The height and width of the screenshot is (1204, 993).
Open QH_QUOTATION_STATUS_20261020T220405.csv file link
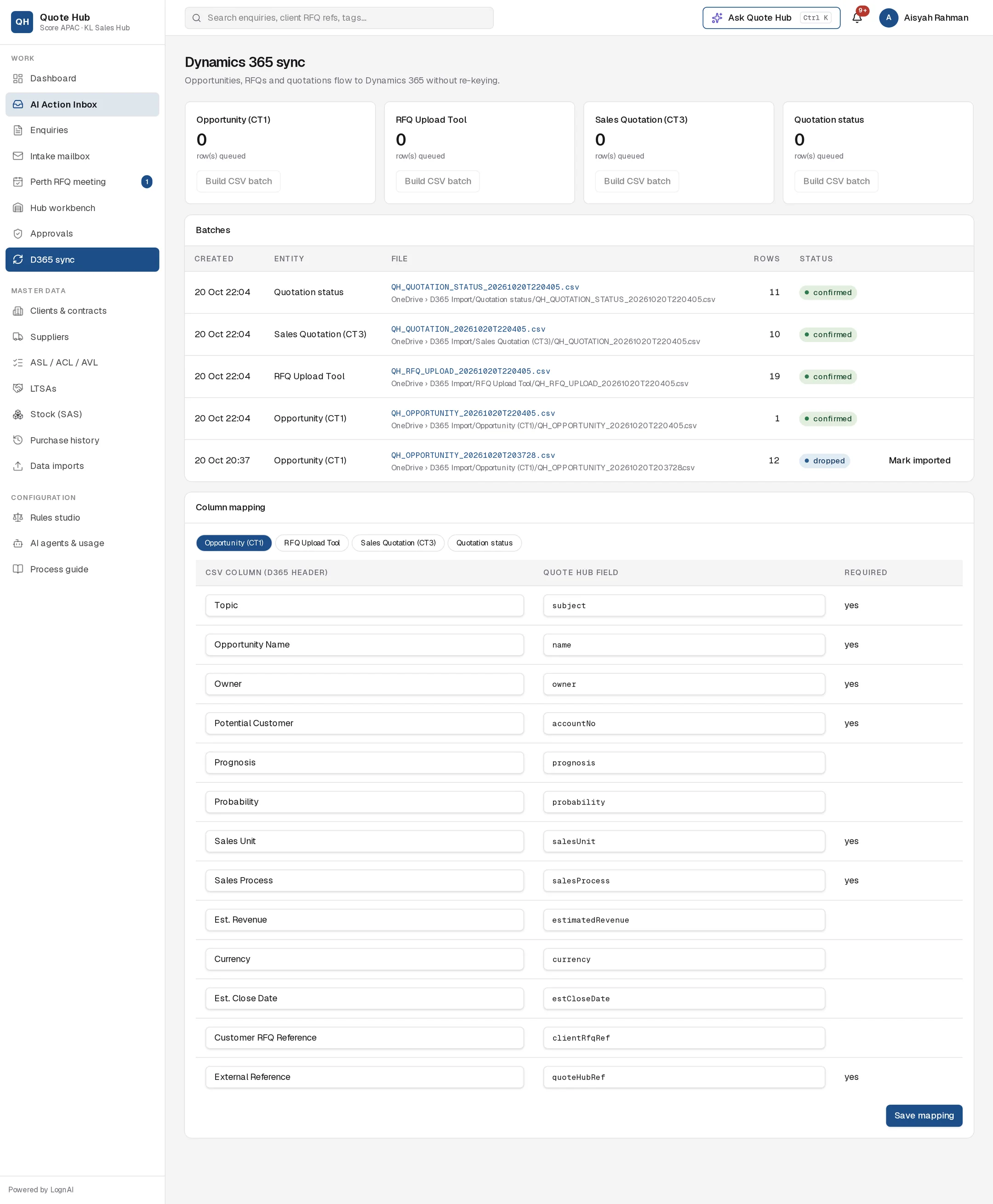click(x=485, y=287)
